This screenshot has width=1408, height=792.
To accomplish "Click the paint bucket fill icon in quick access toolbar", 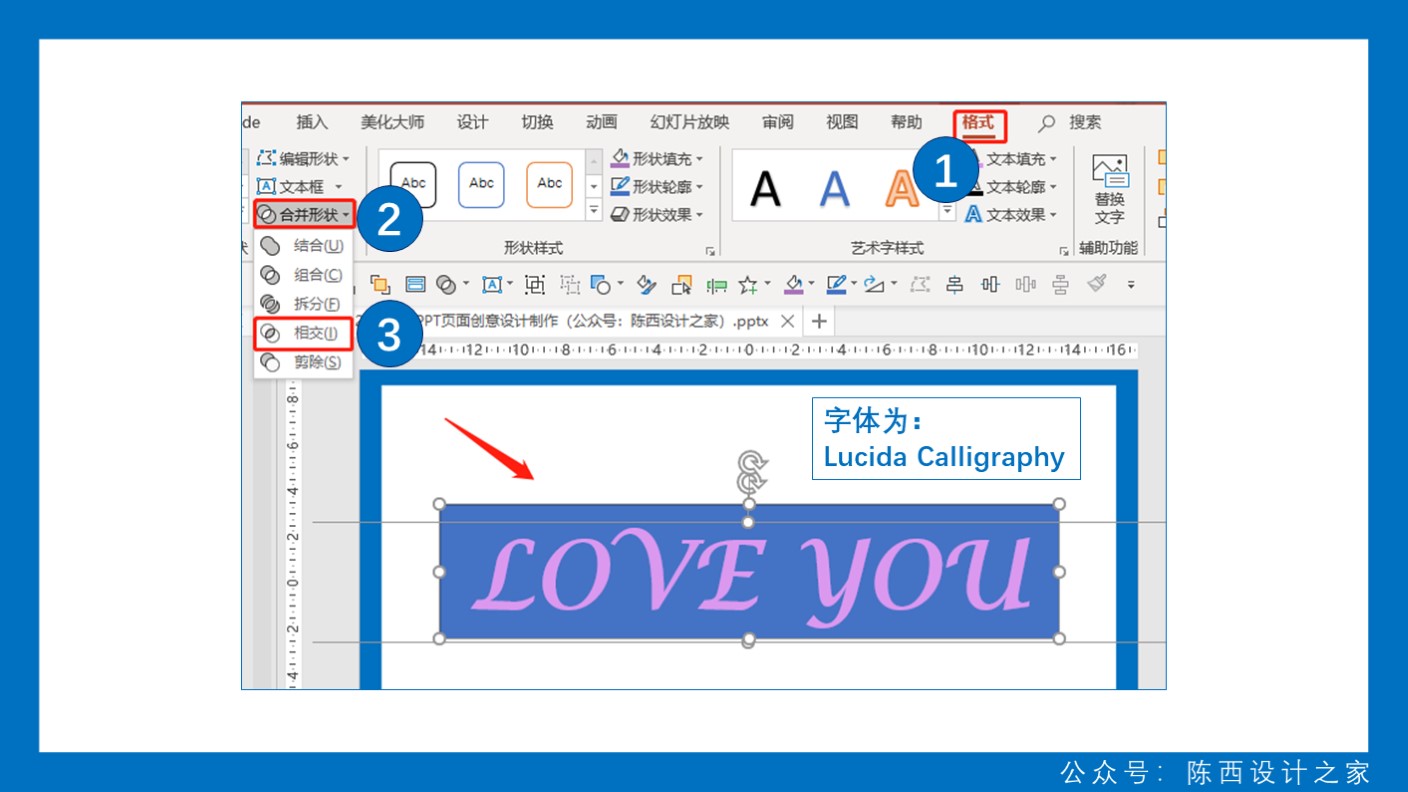I will (x=794, y=285).
